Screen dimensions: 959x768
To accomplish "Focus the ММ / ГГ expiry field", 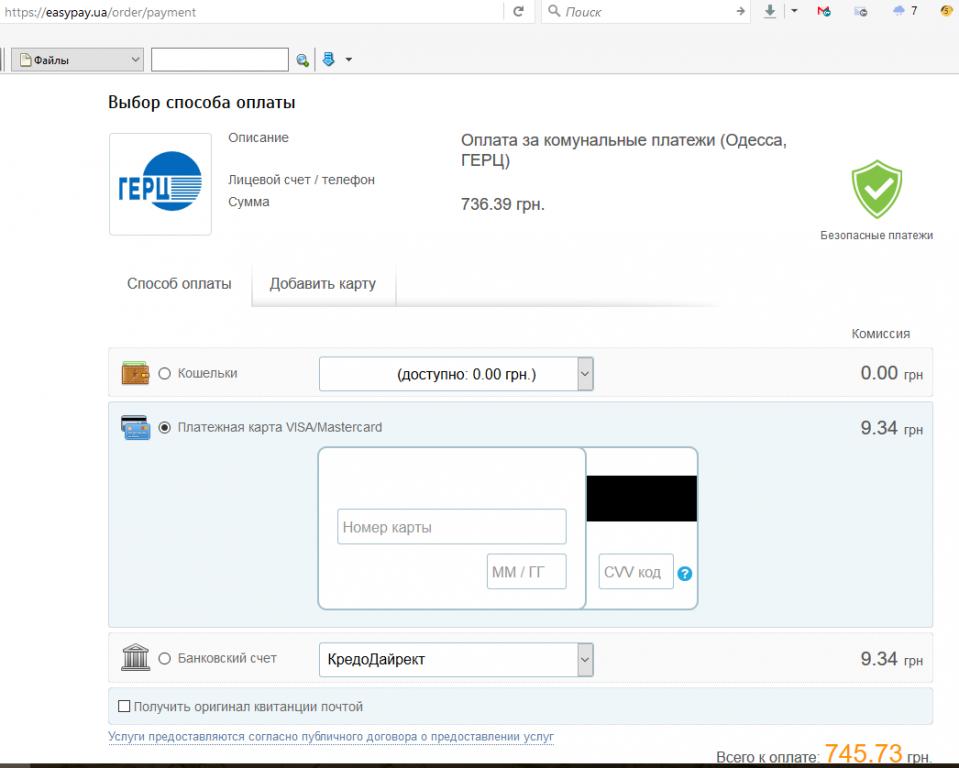I will pyautogui.click(x=526, y=572).
